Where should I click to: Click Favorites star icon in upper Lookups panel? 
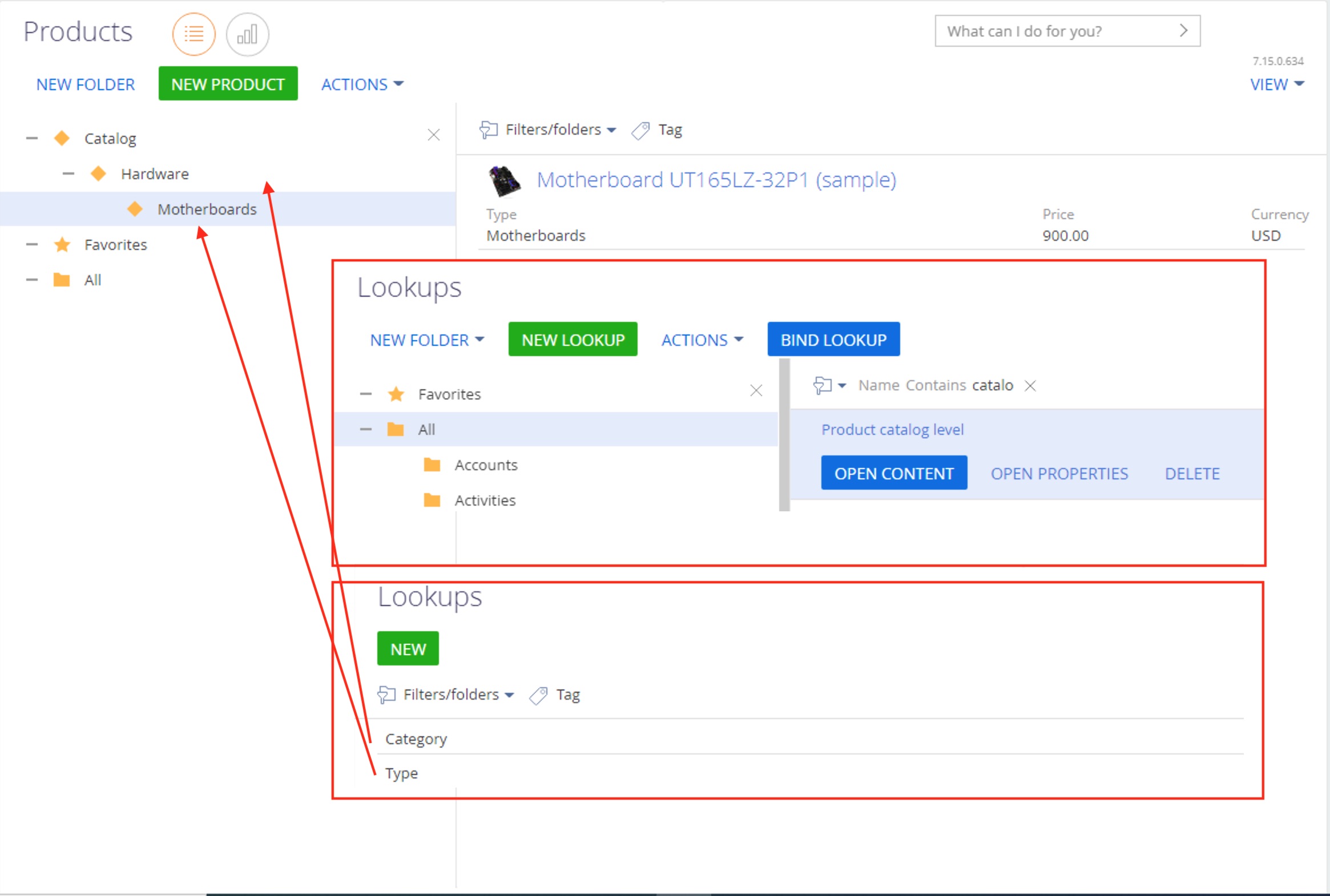click(x=396, y=394)
